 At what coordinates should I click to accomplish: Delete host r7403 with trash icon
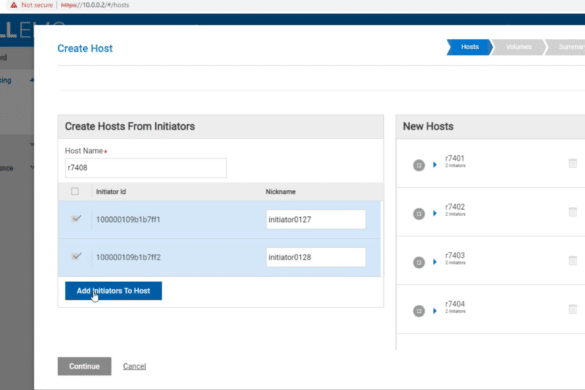572,260
